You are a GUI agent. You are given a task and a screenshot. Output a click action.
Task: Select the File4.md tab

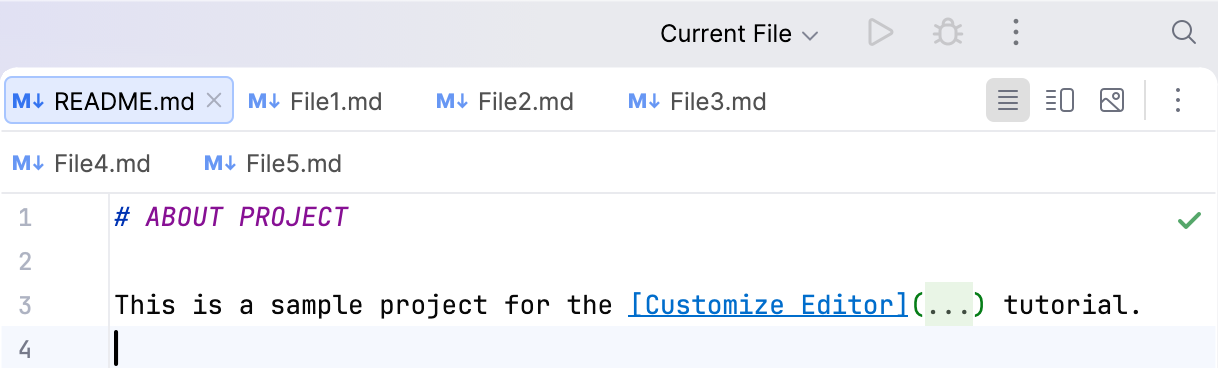[81, 163]
